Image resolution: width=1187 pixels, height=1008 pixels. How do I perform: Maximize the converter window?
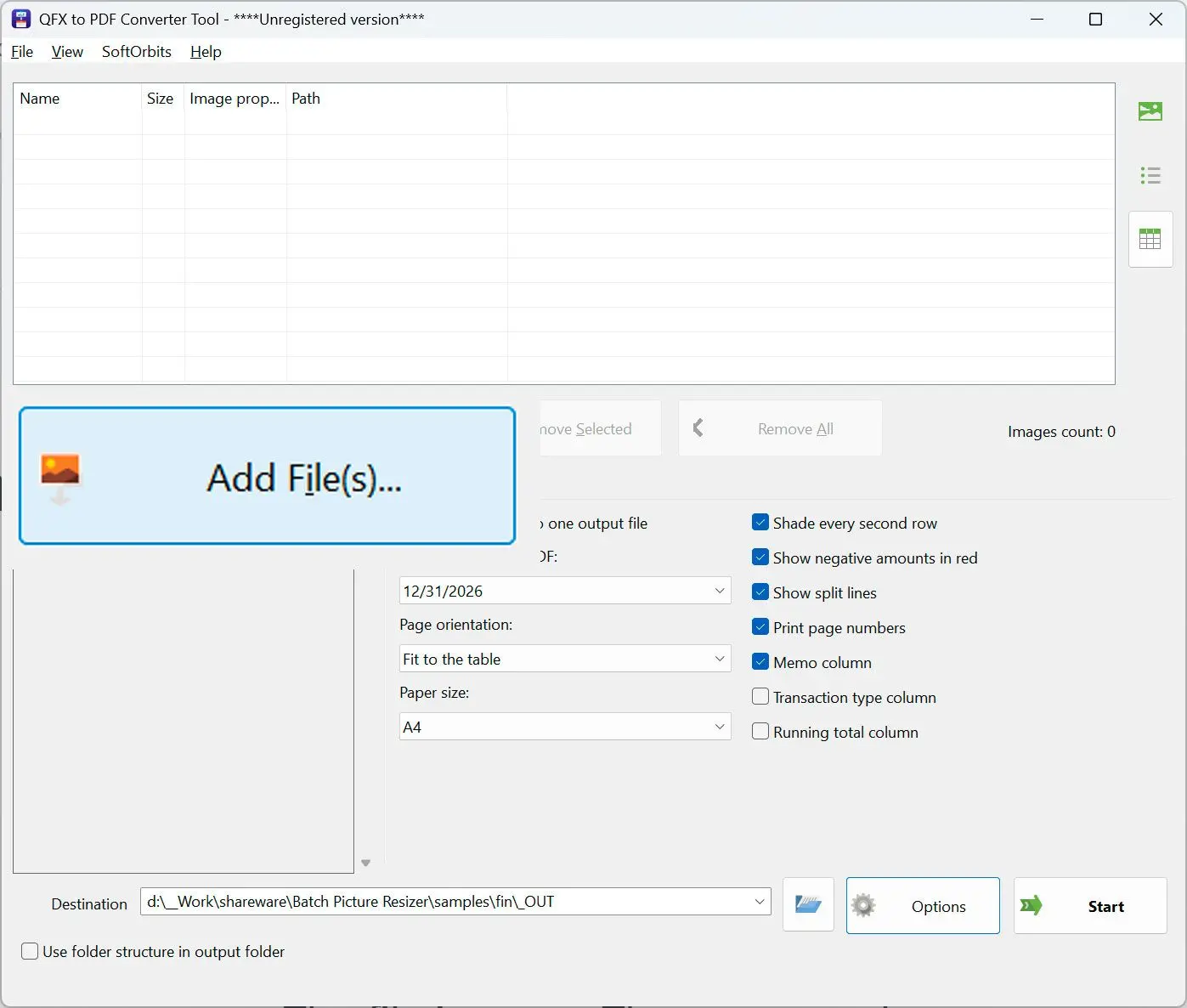coord(1096,19)
